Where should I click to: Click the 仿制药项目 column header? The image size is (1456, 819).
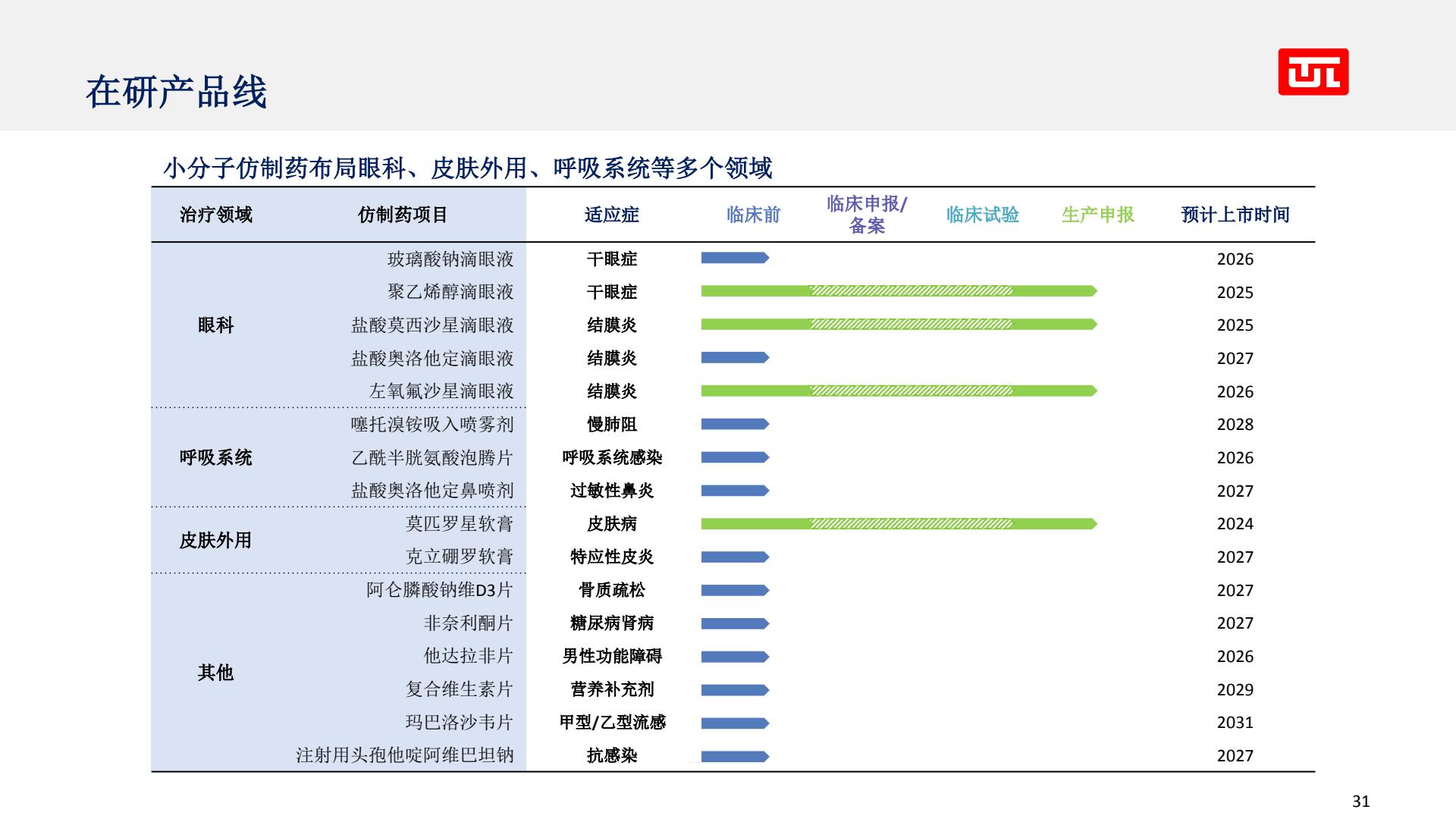[x=403, y=215]
